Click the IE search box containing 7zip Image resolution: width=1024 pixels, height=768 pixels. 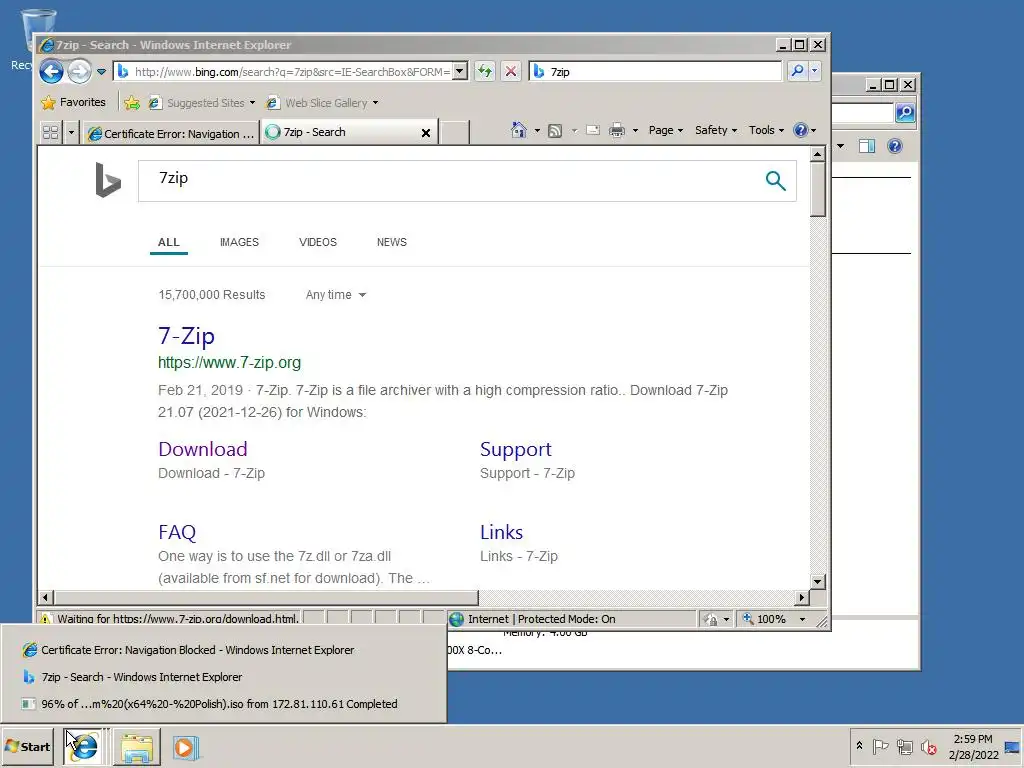pos(655,71)
